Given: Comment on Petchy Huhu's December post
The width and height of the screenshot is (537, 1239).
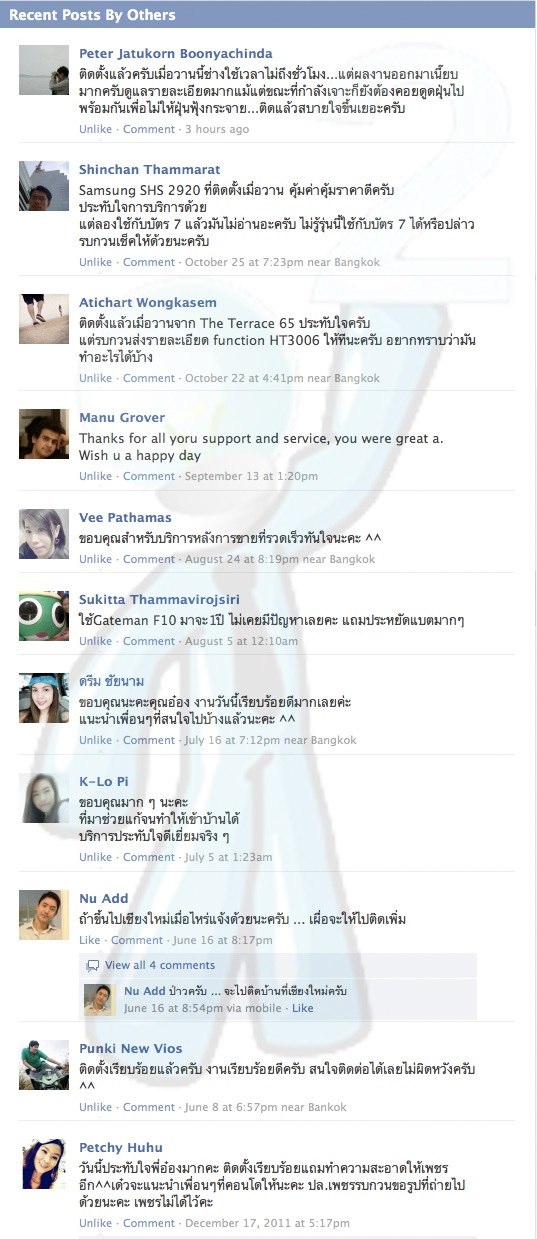Looking at the screenshot, I should 149,1224.
